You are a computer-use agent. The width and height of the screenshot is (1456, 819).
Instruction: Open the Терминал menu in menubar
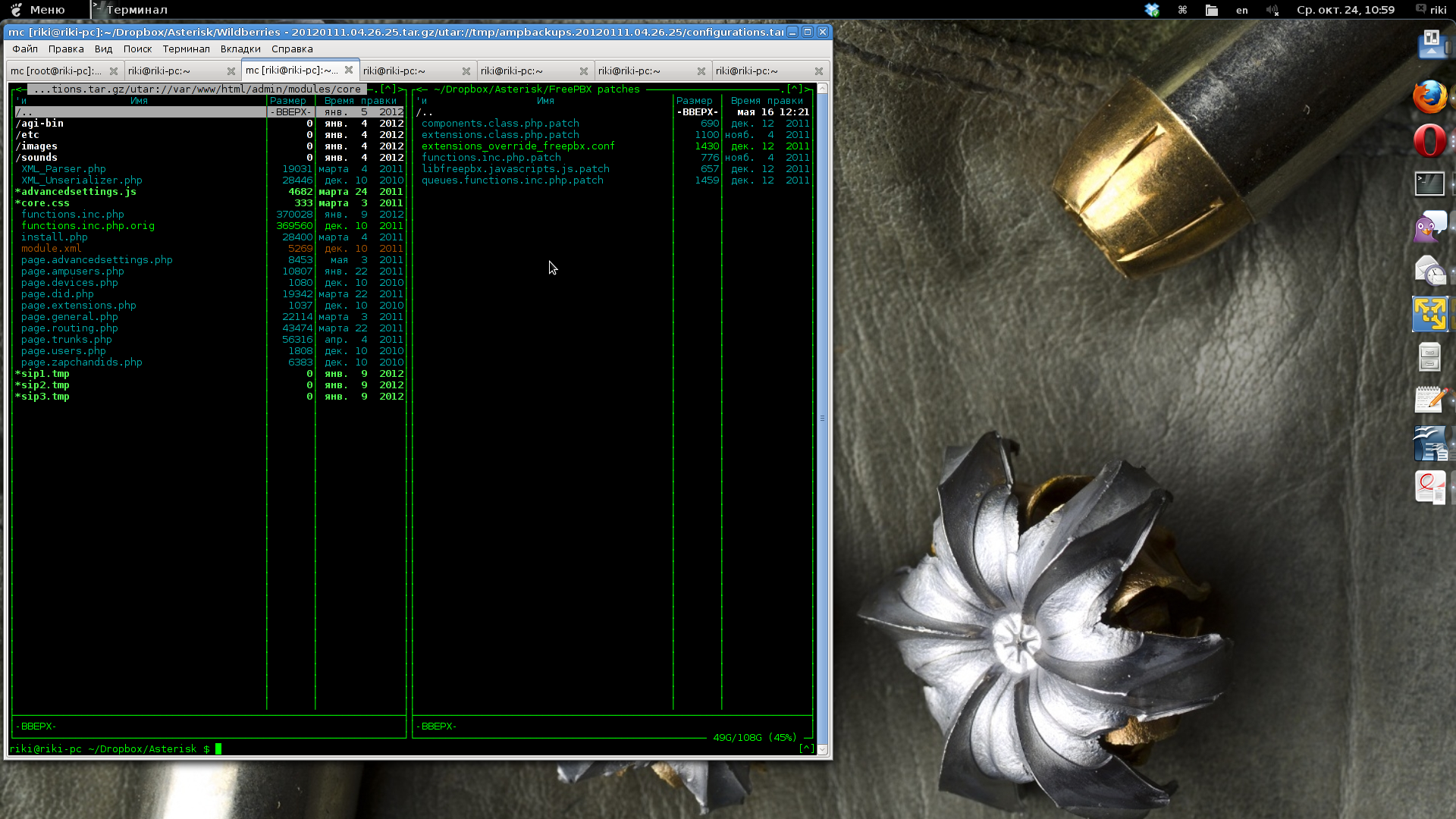click(186, 49)
